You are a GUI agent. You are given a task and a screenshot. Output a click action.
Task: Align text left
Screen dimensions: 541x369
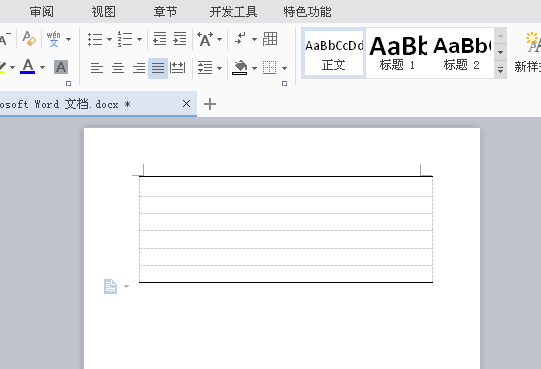click(x=97, y=68)
